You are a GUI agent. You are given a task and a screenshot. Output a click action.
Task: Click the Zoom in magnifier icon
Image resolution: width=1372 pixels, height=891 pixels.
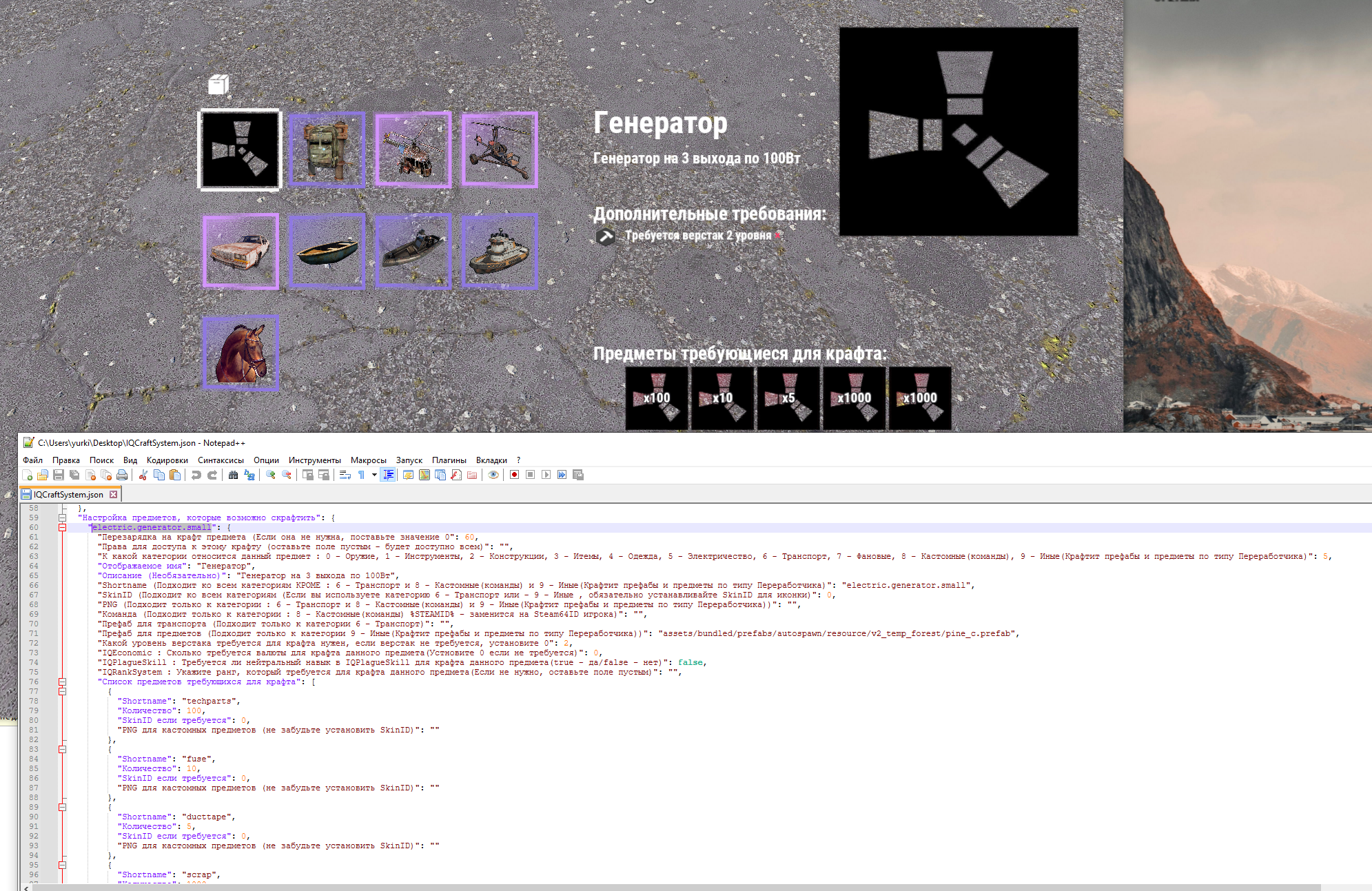271,475
